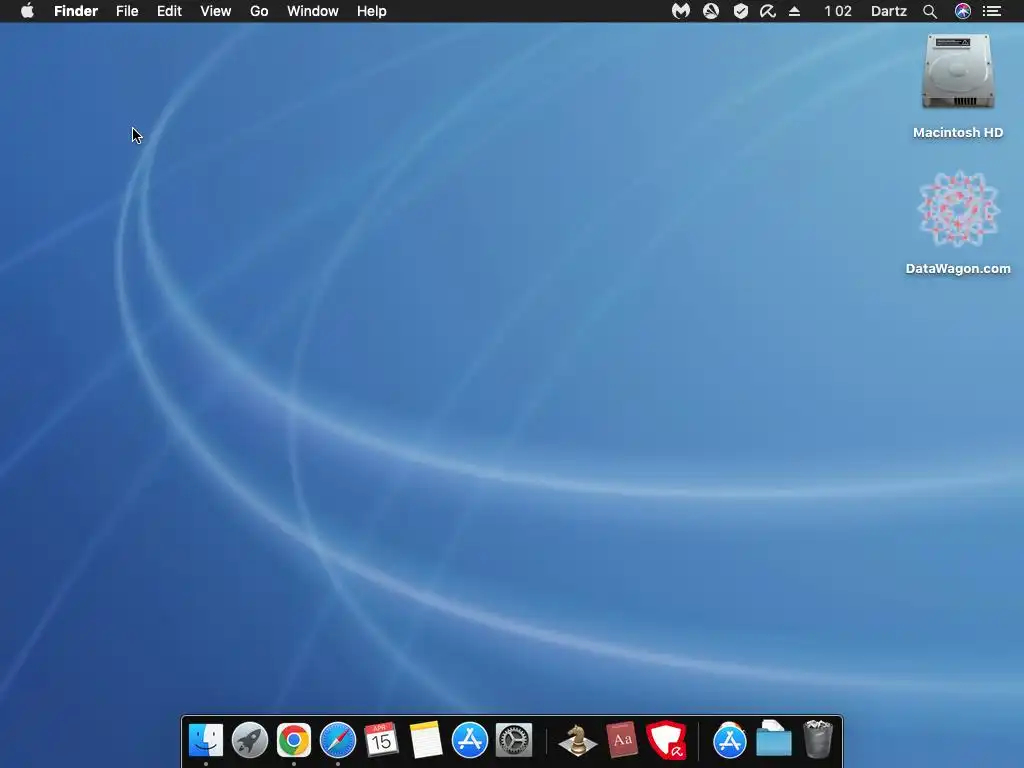Open Notes from the Dock
The image size is (1024, 768).
click(426, 740)
